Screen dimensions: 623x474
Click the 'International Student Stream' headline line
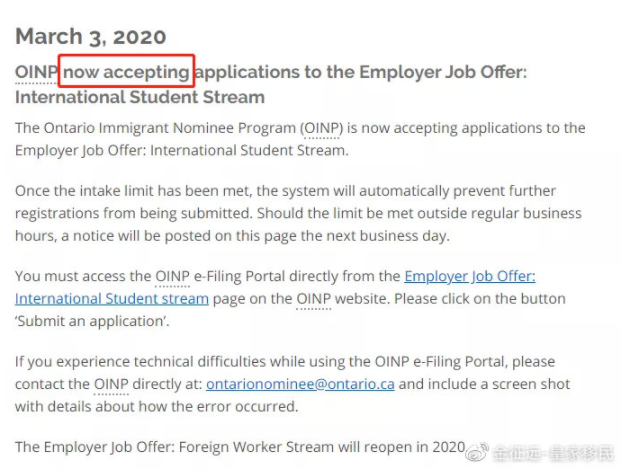(140, 97)
